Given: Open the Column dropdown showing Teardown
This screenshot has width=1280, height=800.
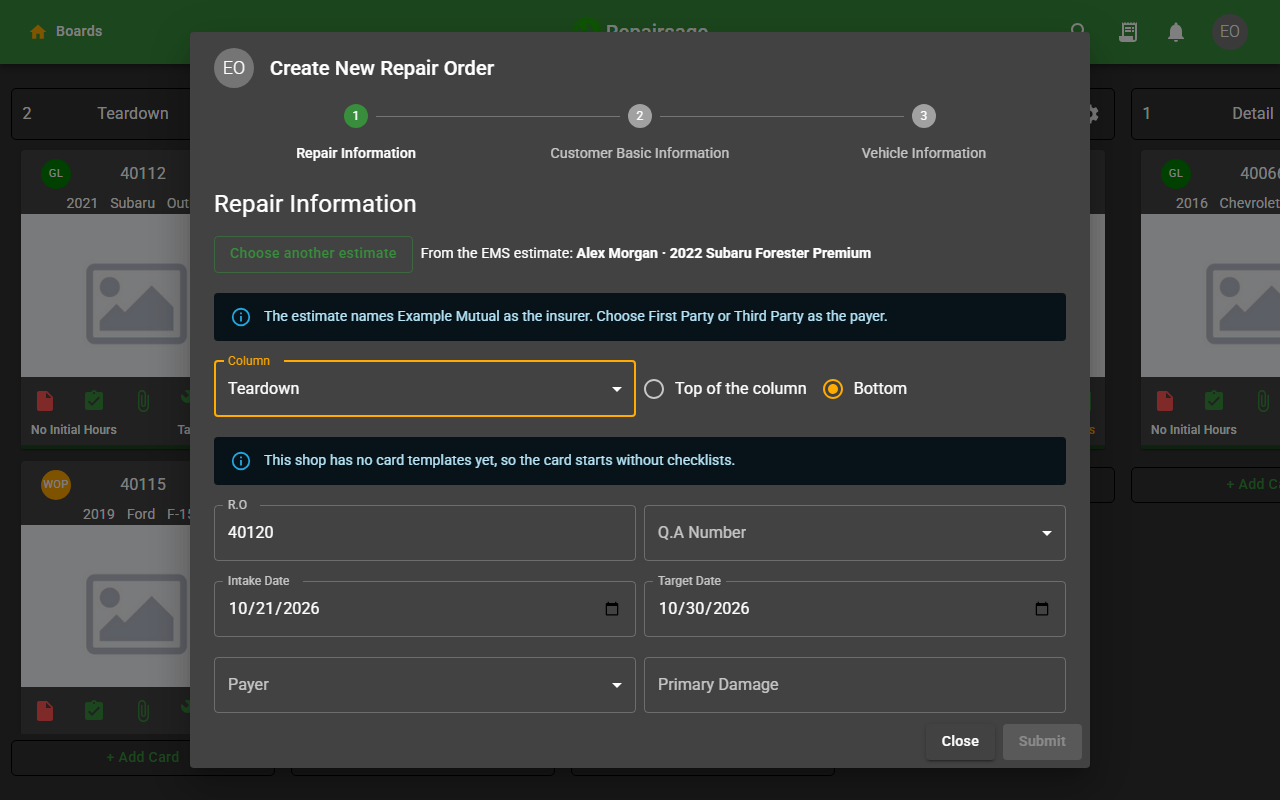Looking at the screenshot, I should click(425, 389).
